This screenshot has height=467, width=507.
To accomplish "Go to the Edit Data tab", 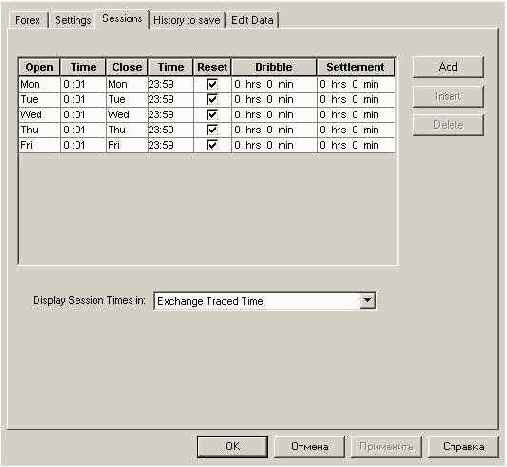I will [252, 20].
